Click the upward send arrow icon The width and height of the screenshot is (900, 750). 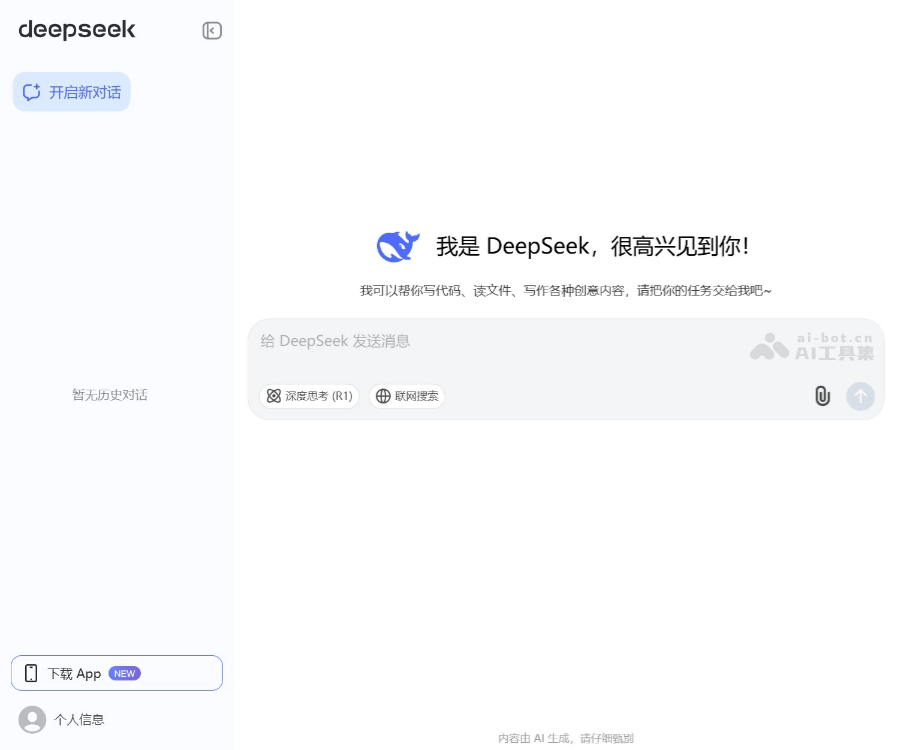(859, 396)
